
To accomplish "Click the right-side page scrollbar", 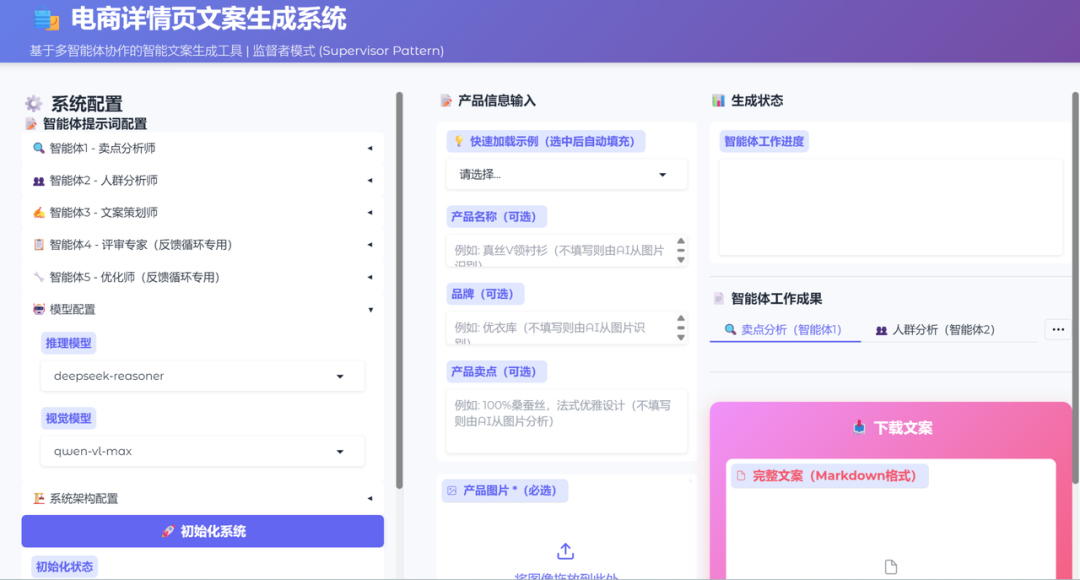I will (x=1076, y=288).
